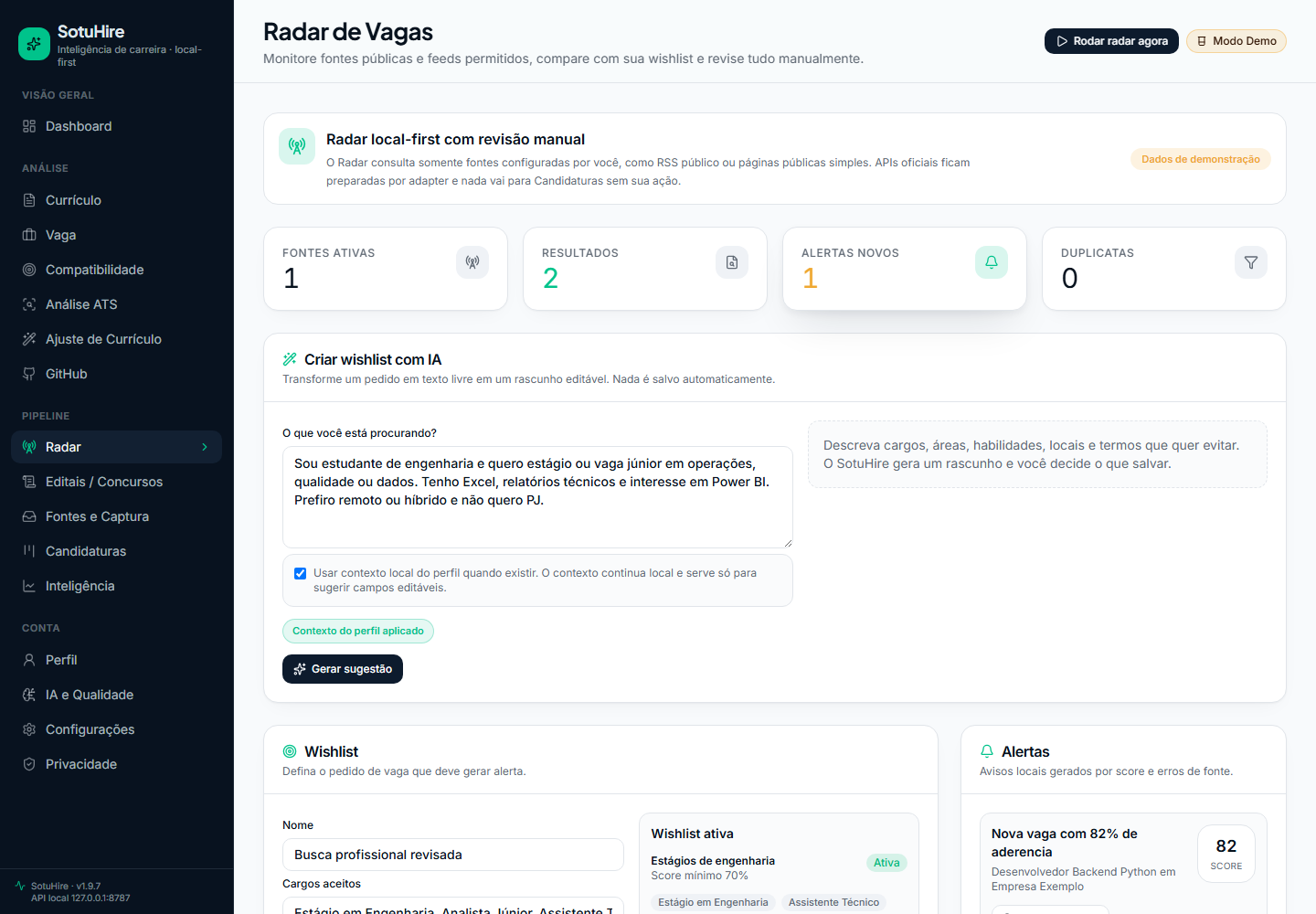The width and height of the screenshot is (1316, 914).
Task: Click the Resultados document search icon
Action: [x=732, y=262]
